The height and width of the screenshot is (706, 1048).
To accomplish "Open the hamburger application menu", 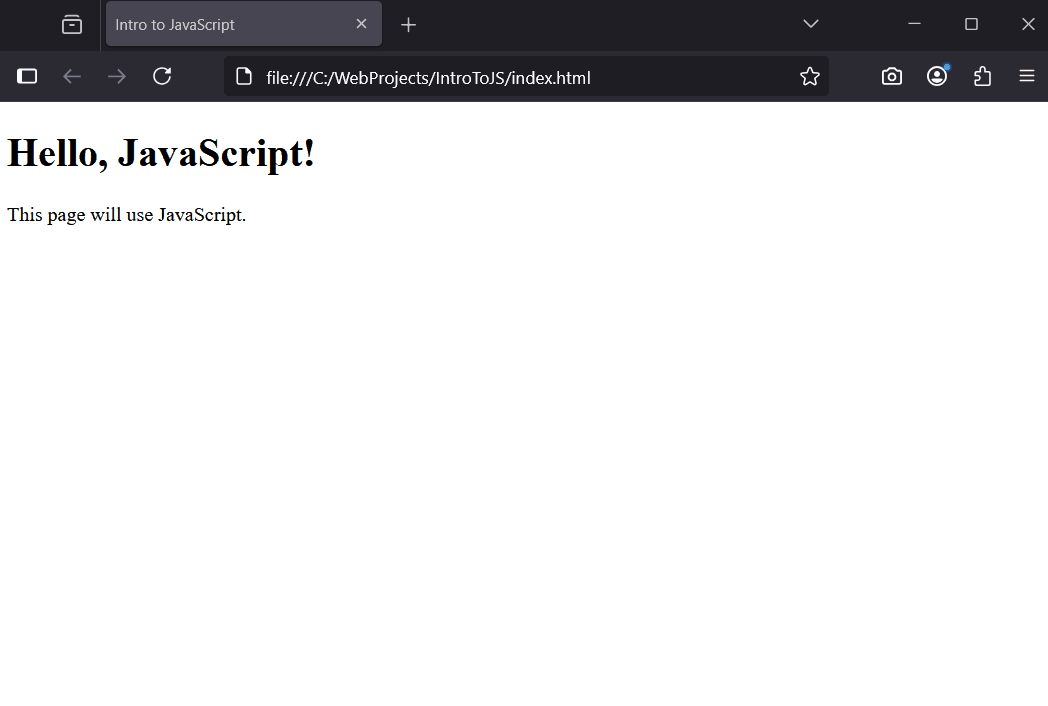I will click(1027, 77).
